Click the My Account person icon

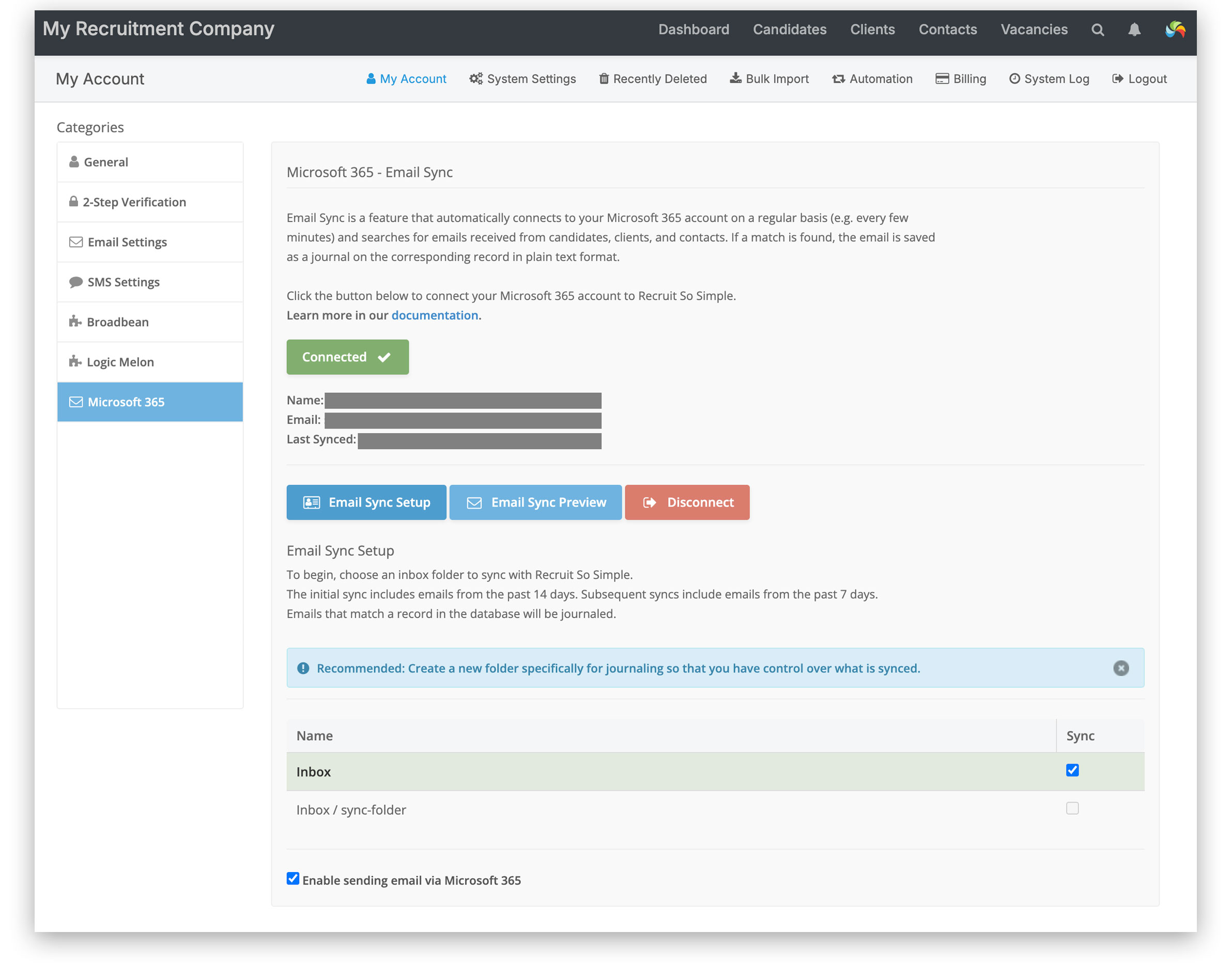point(371,79)
